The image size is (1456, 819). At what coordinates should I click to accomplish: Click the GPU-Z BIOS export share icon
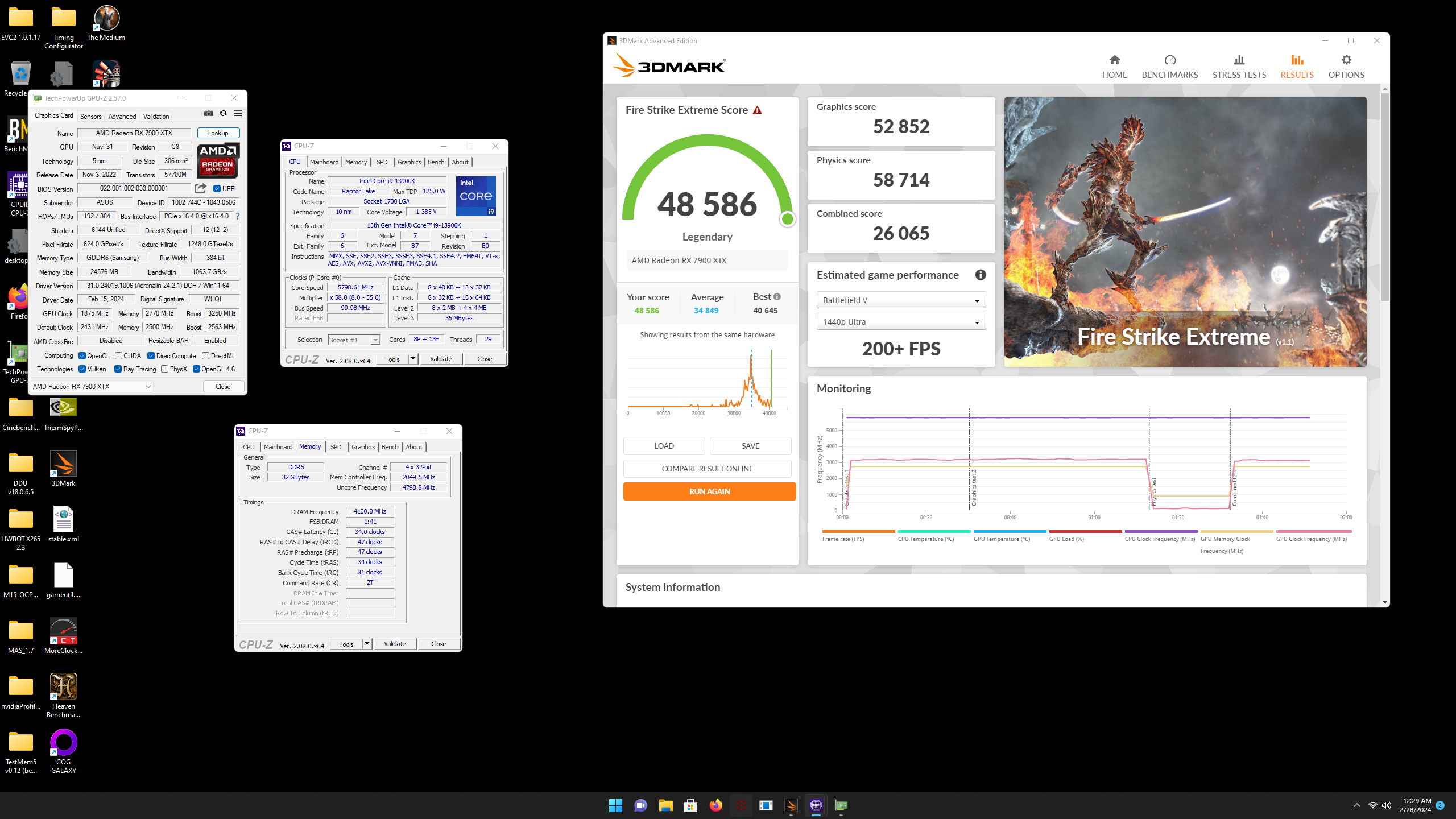point(200,188)
